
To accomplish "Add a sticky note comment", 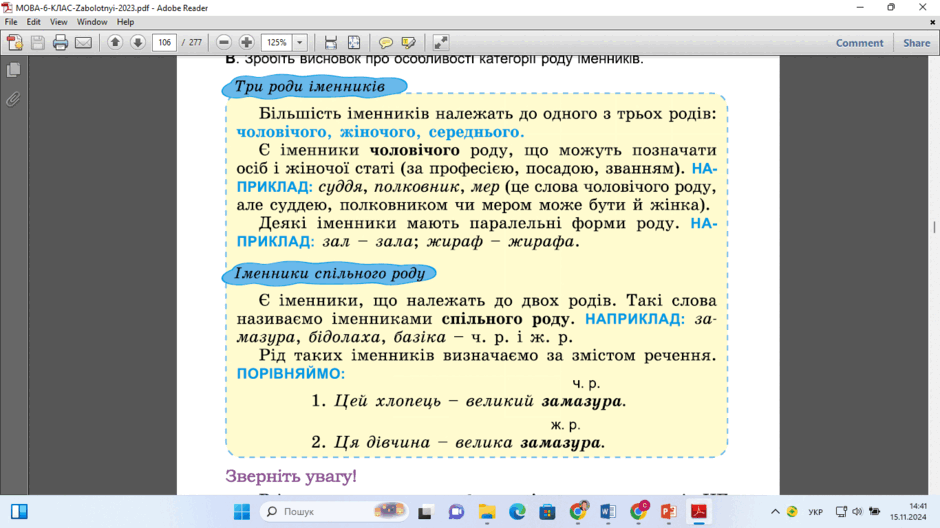I will [x=385, y=43].
